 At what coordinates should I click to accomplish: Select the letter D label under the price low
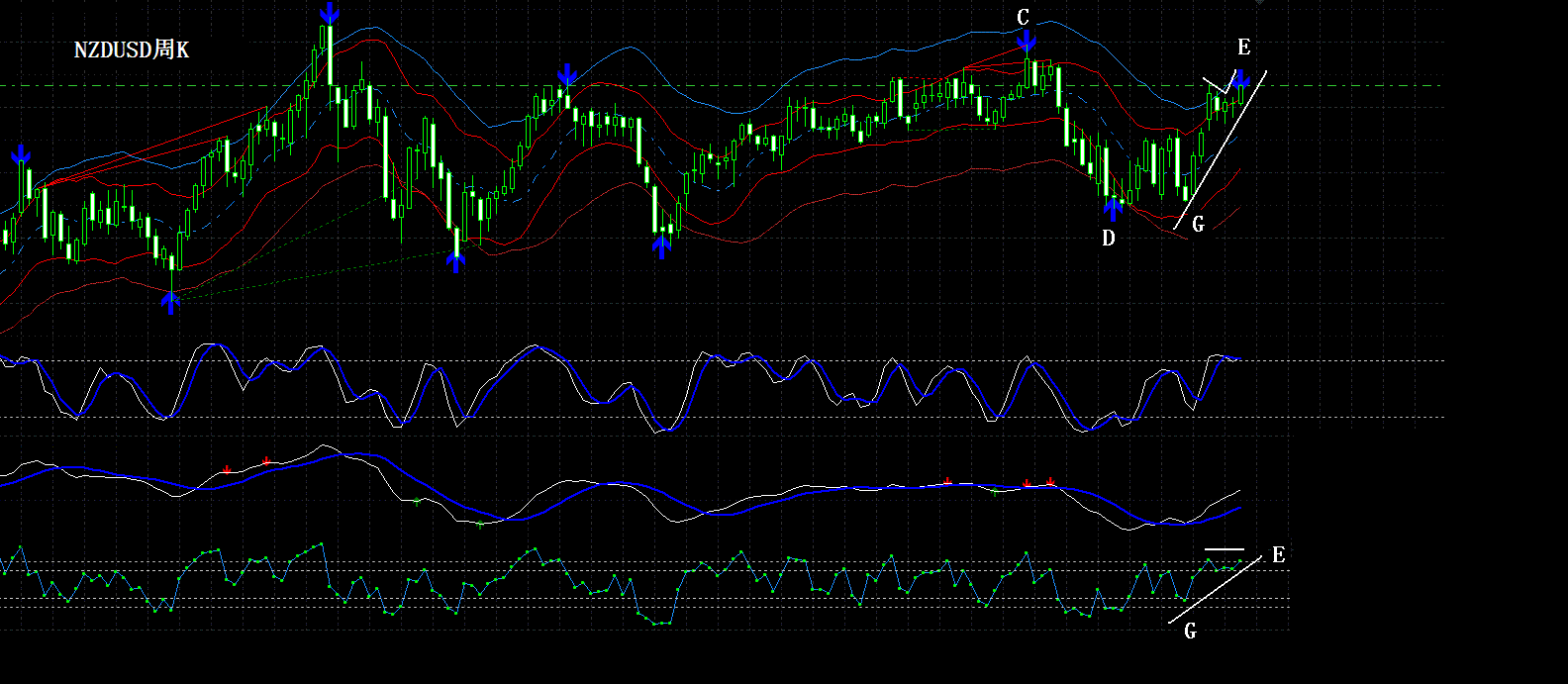tap(1109, 239)
